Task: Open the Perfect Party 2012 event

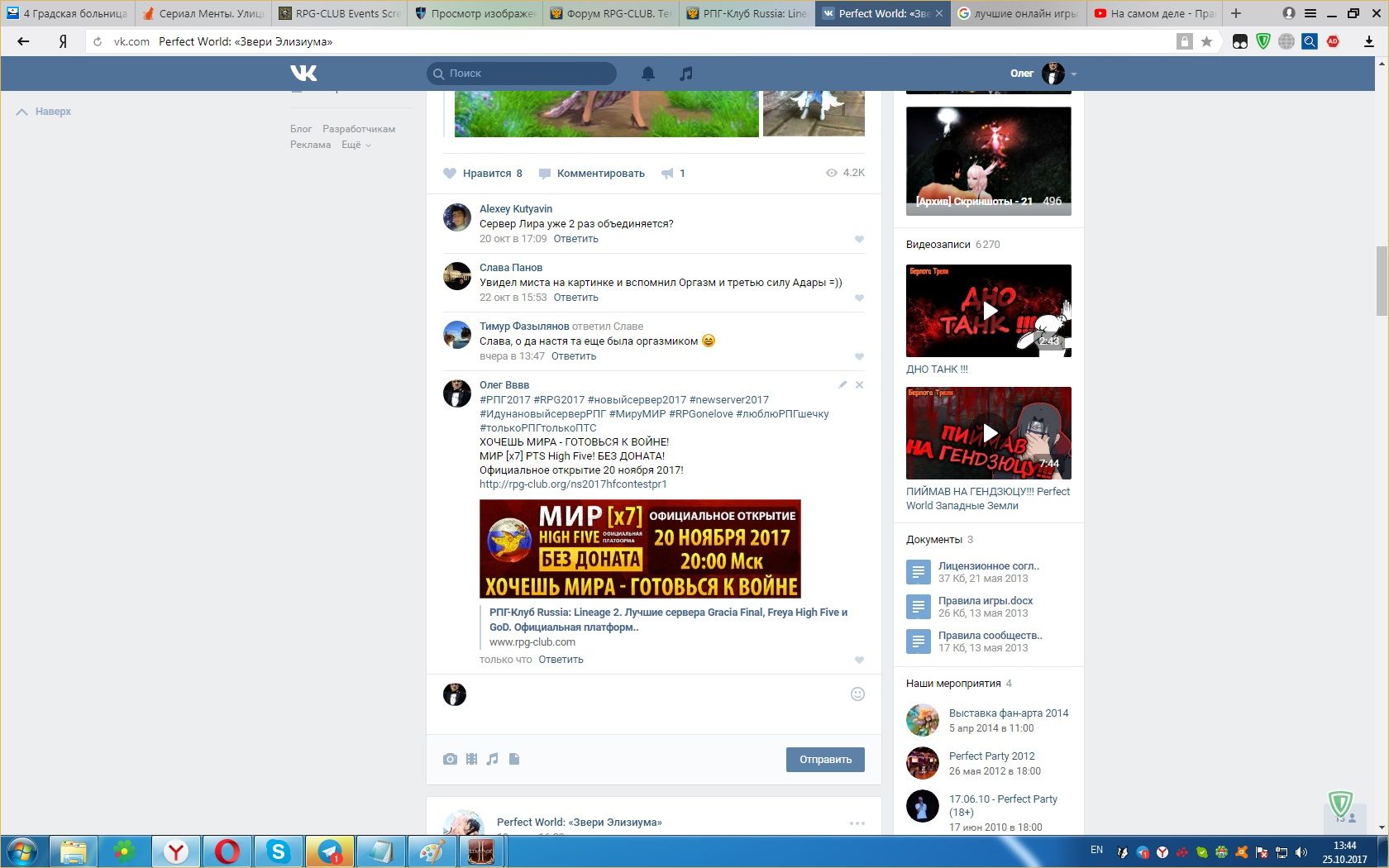Action: (x=991, y=756)
